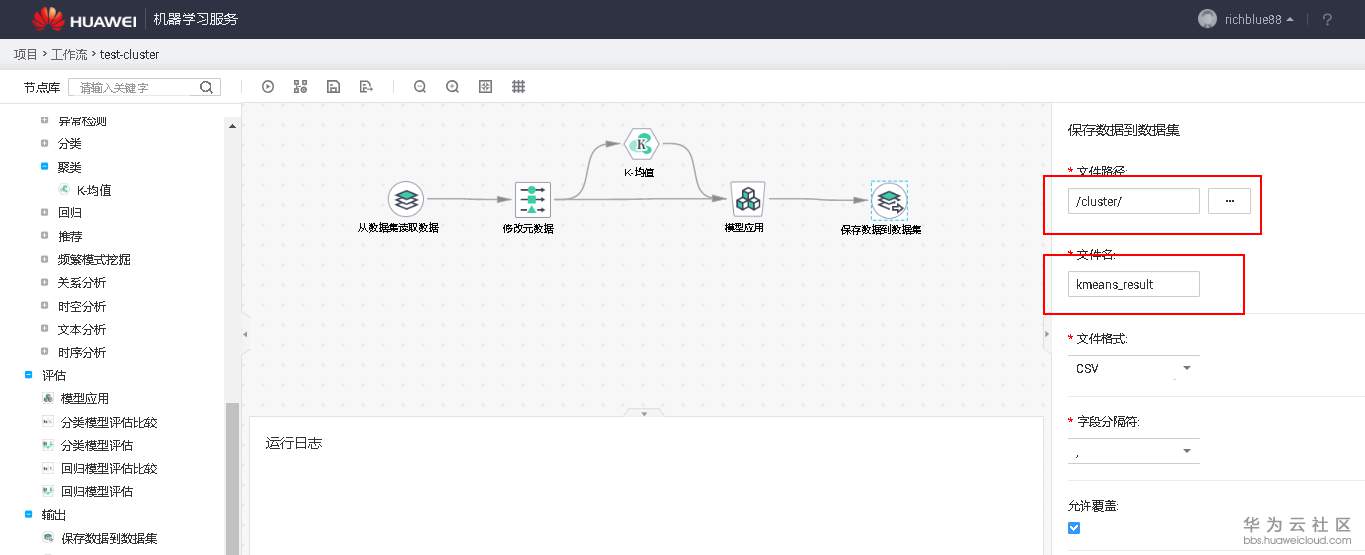Click 回归模型评估比较 icon in library
The image size is (1365, 555).
tap(48, 468)
